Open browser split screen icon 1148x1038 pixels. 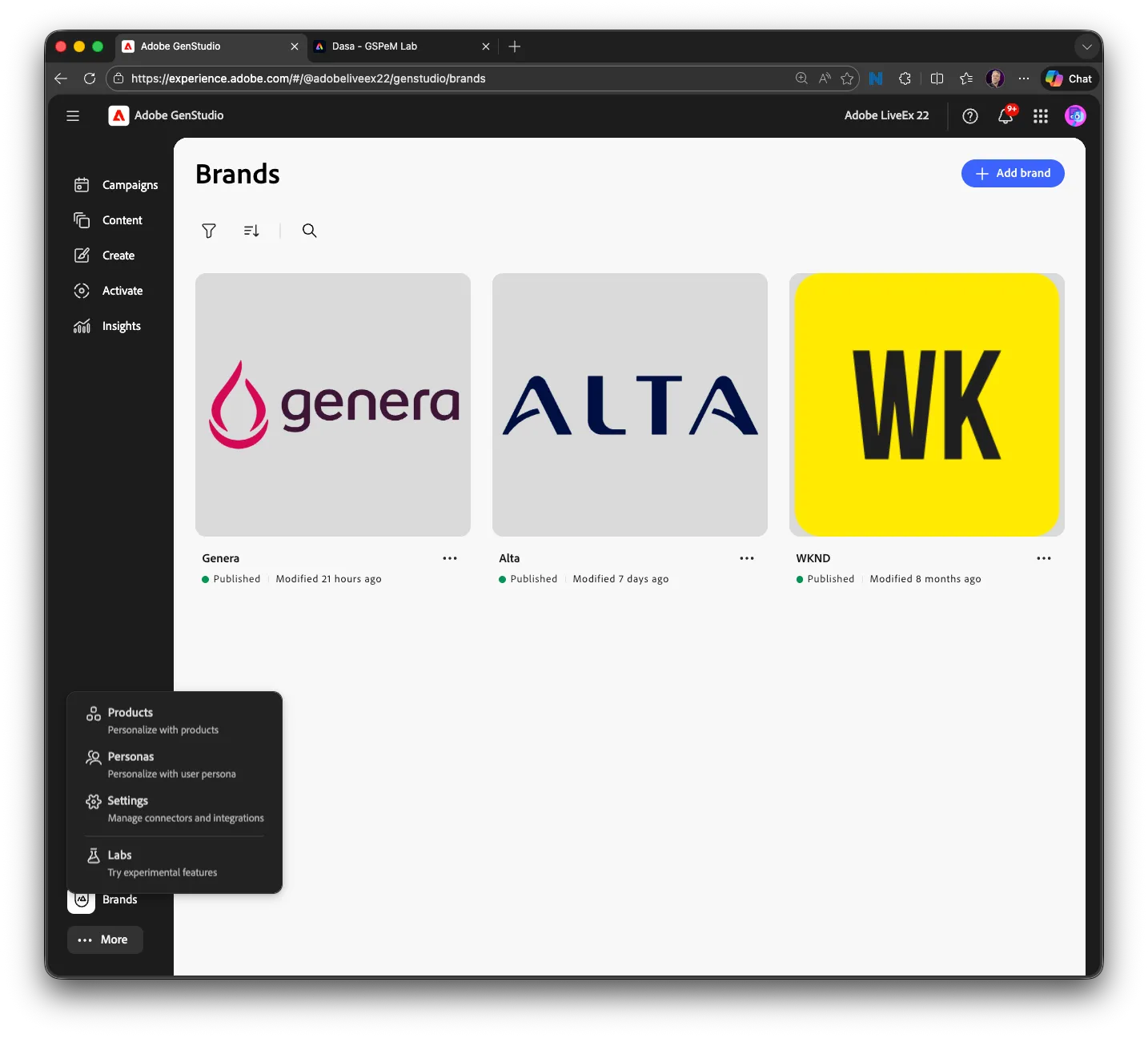pos(937,78)
